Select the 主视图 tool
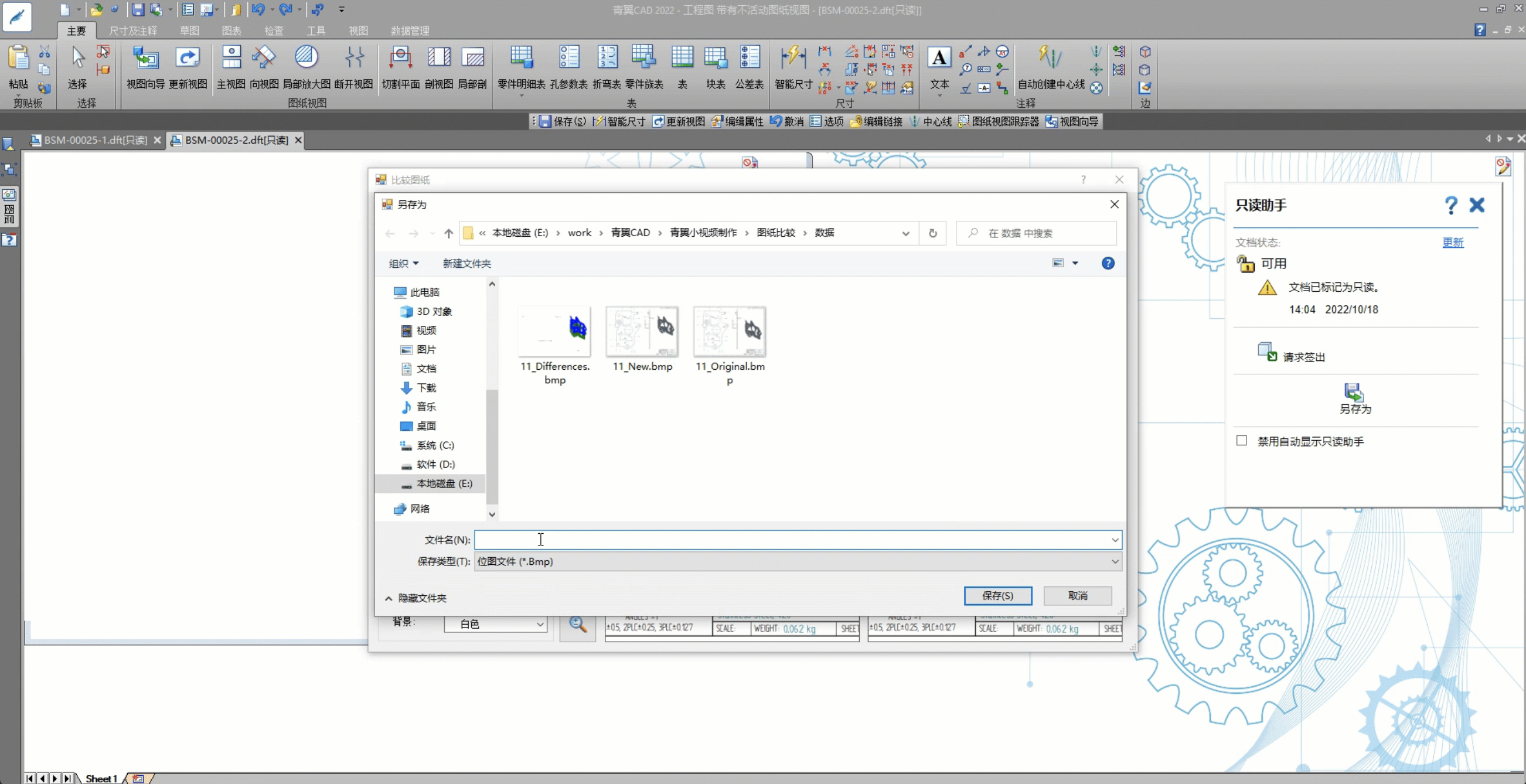The height and width of the screenshot is (784, 1526). [x=231, y=67]
